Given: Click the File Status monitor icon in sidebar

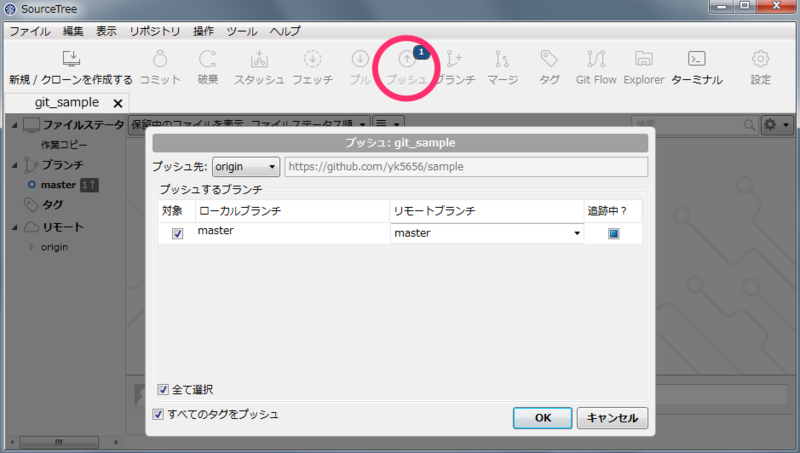Looking at the screenshot, I should point(31,125).
